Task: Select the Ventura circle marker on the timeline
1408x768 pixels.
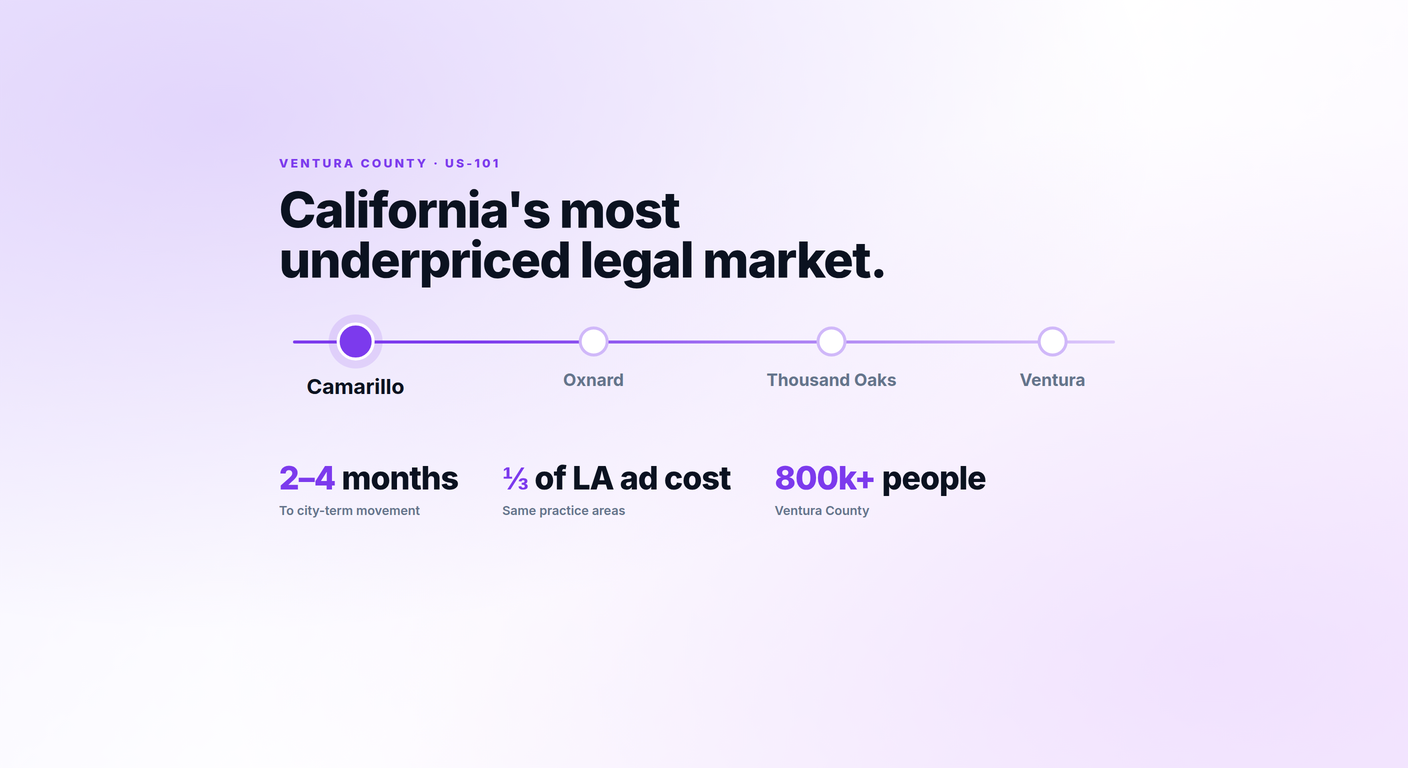Action: 1052,342
